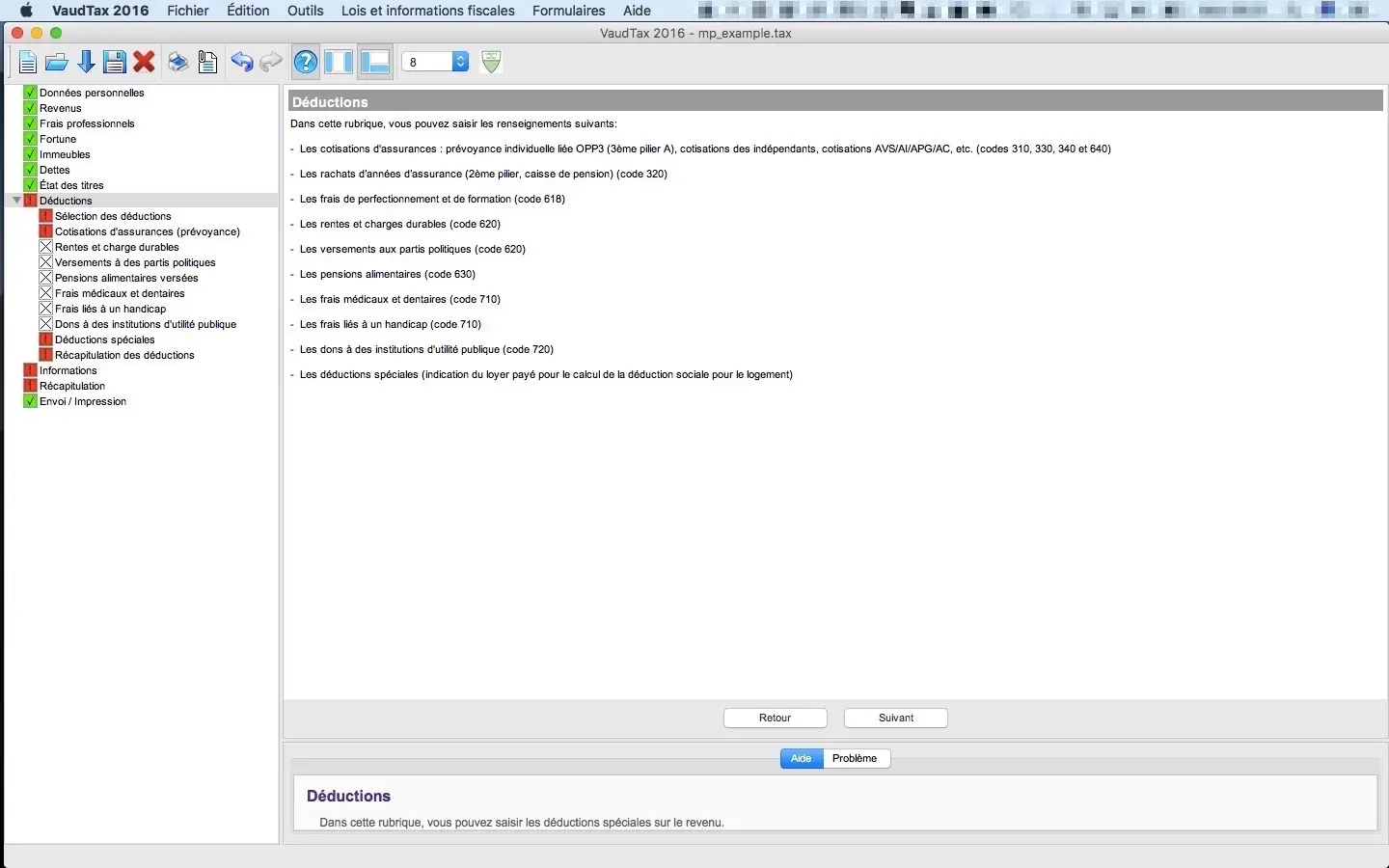This screenshot has width=1389, height=868.
Task: Print with the printer toolbar icon
Action: (x=177, y=63)
